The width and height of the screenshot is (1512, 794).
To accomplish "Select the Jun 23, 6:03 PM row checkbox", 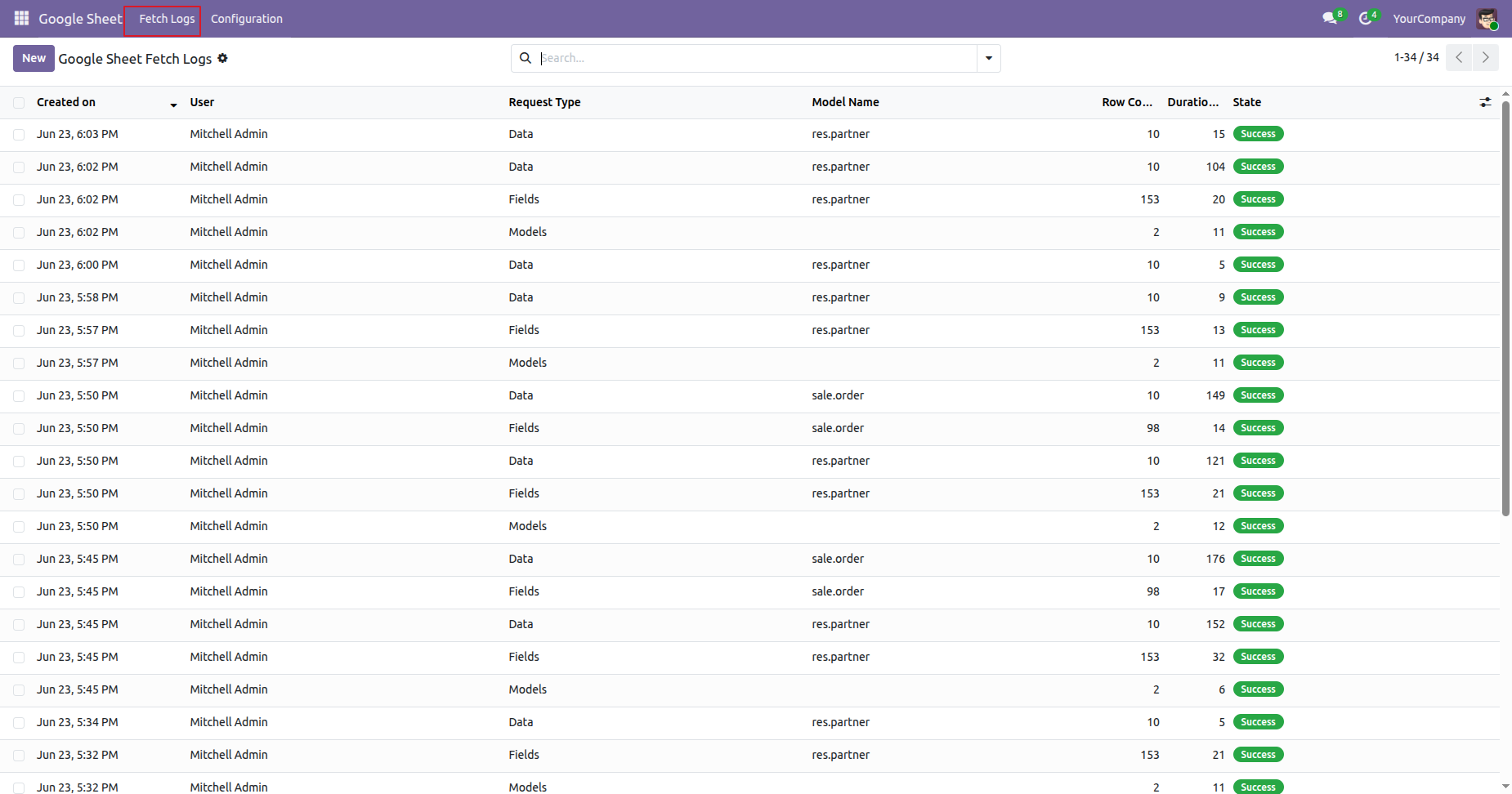I will (x=19, y=134).
